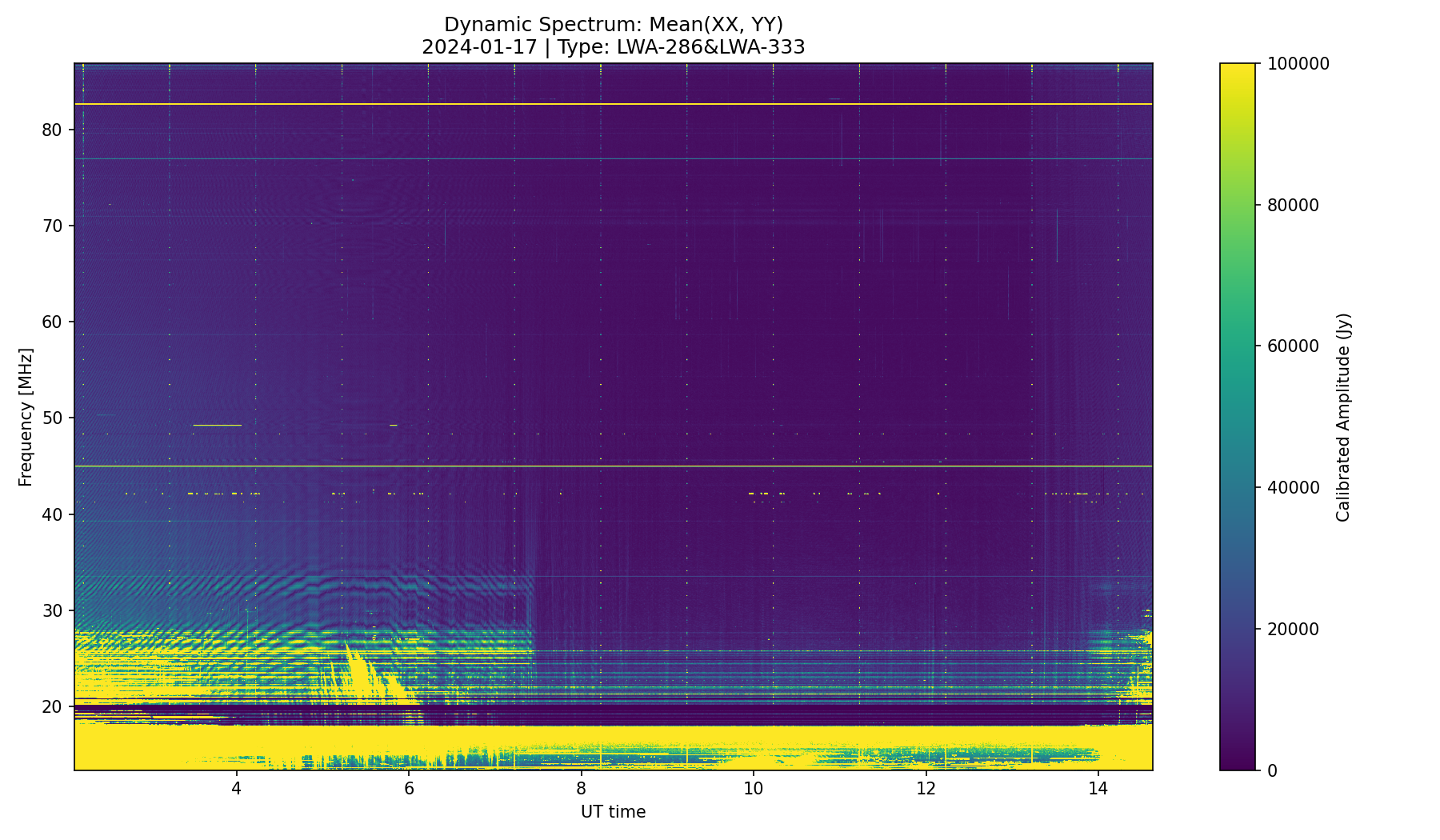
Task: Click the 'Frequency [MHz]' y-axis label
Action: click(x=26, y=417)
